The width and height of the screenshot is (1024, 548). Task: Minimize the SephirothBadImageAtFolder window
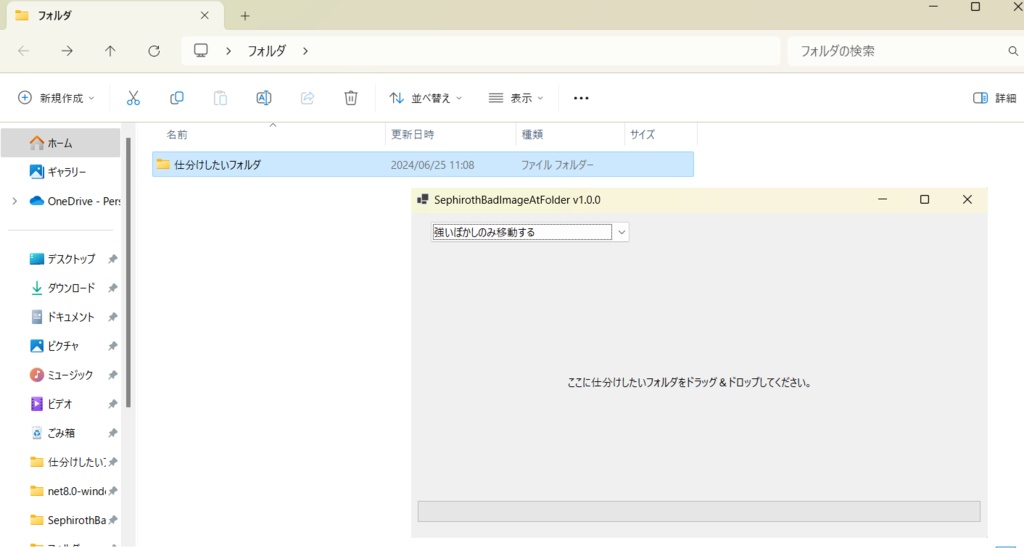tap(882, 199)
